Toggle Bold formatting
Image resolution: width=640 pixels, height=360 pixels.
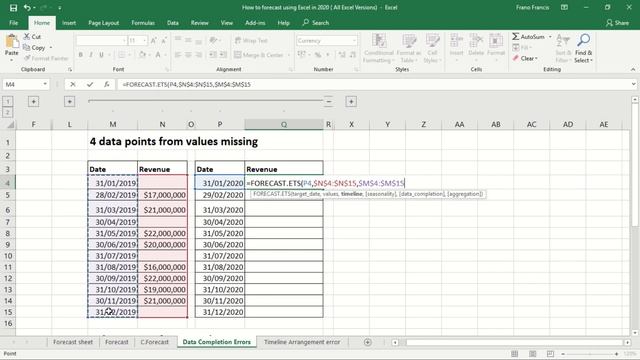click(81, 55)
